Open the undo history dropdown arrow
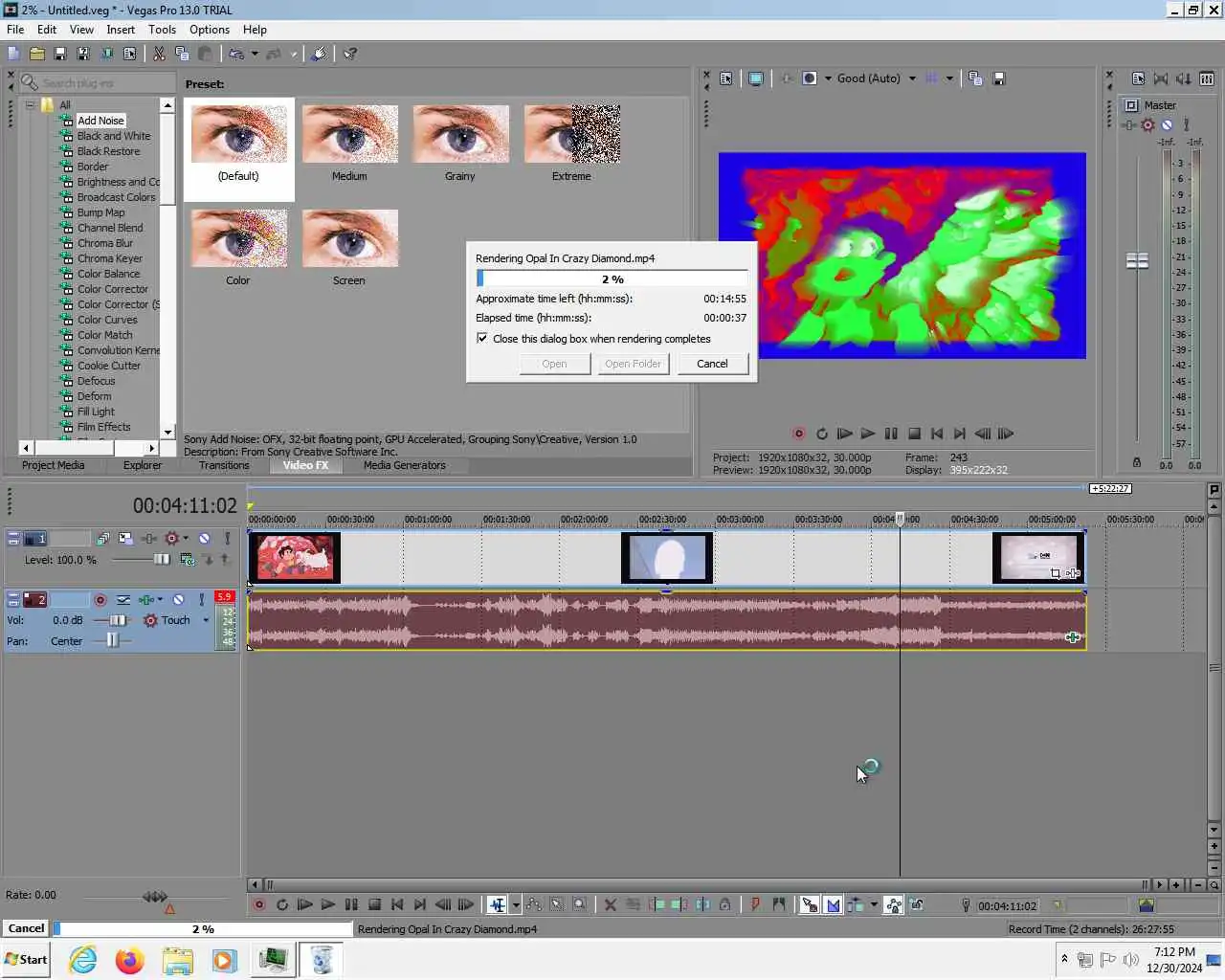 pos(255,54)
